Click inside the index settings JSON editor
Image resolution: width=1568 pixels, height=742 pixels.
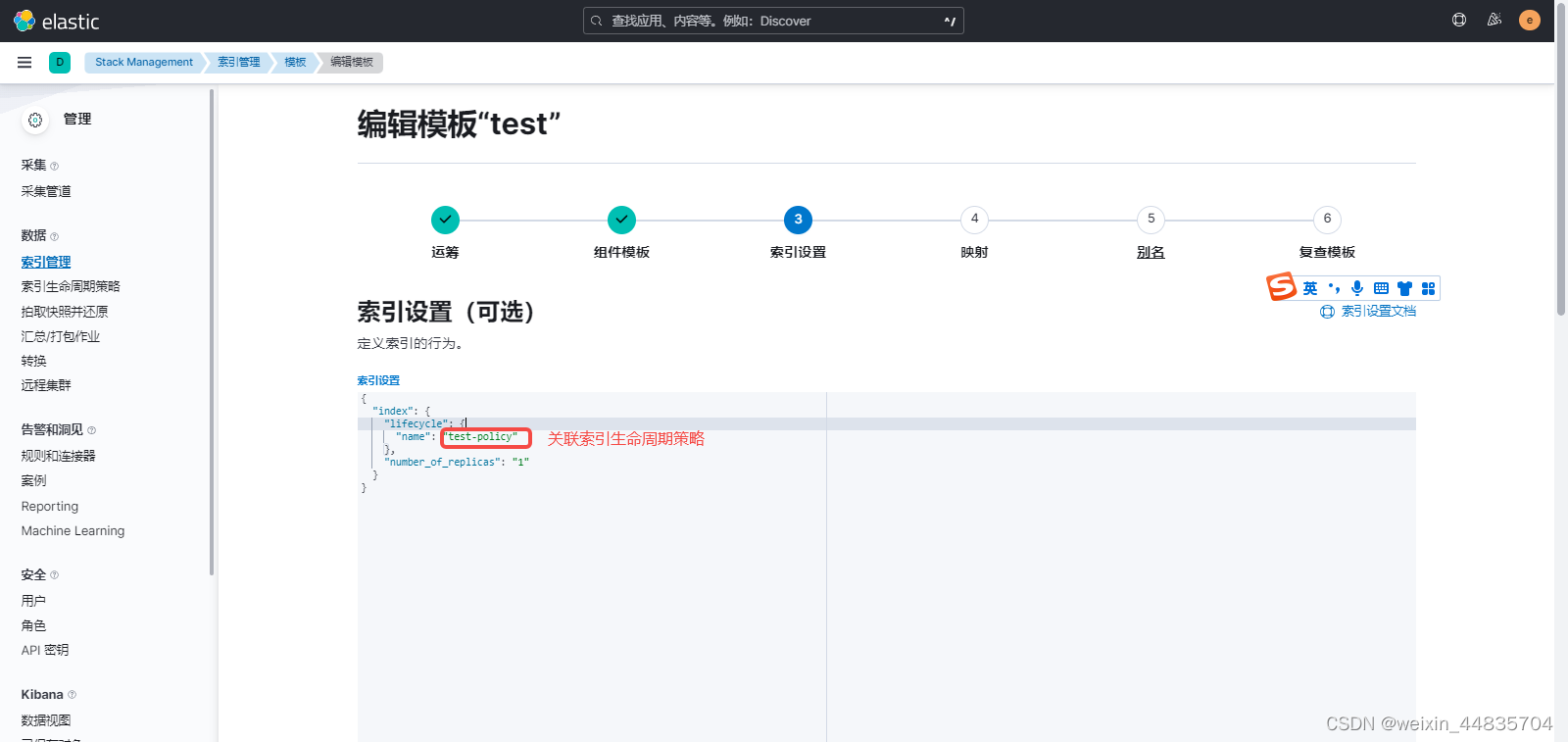887,567
